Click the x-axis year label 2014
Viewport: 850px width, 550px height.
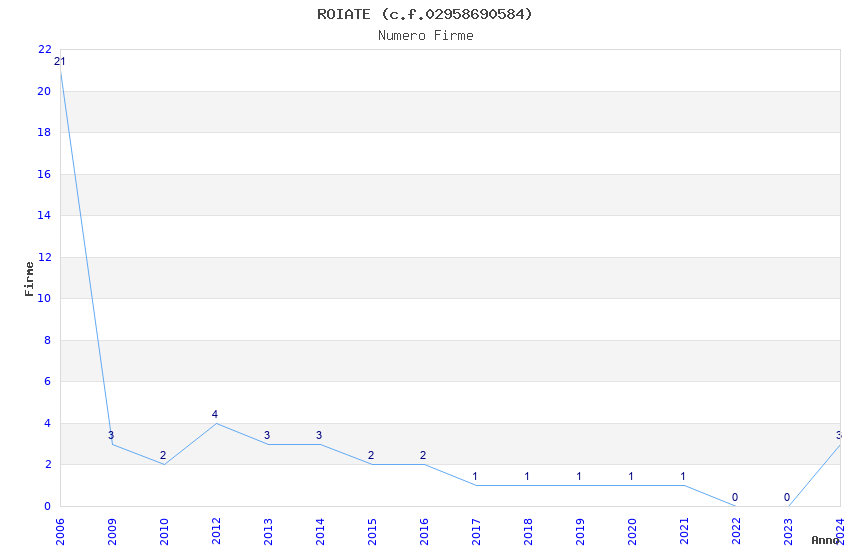(320, 531)
